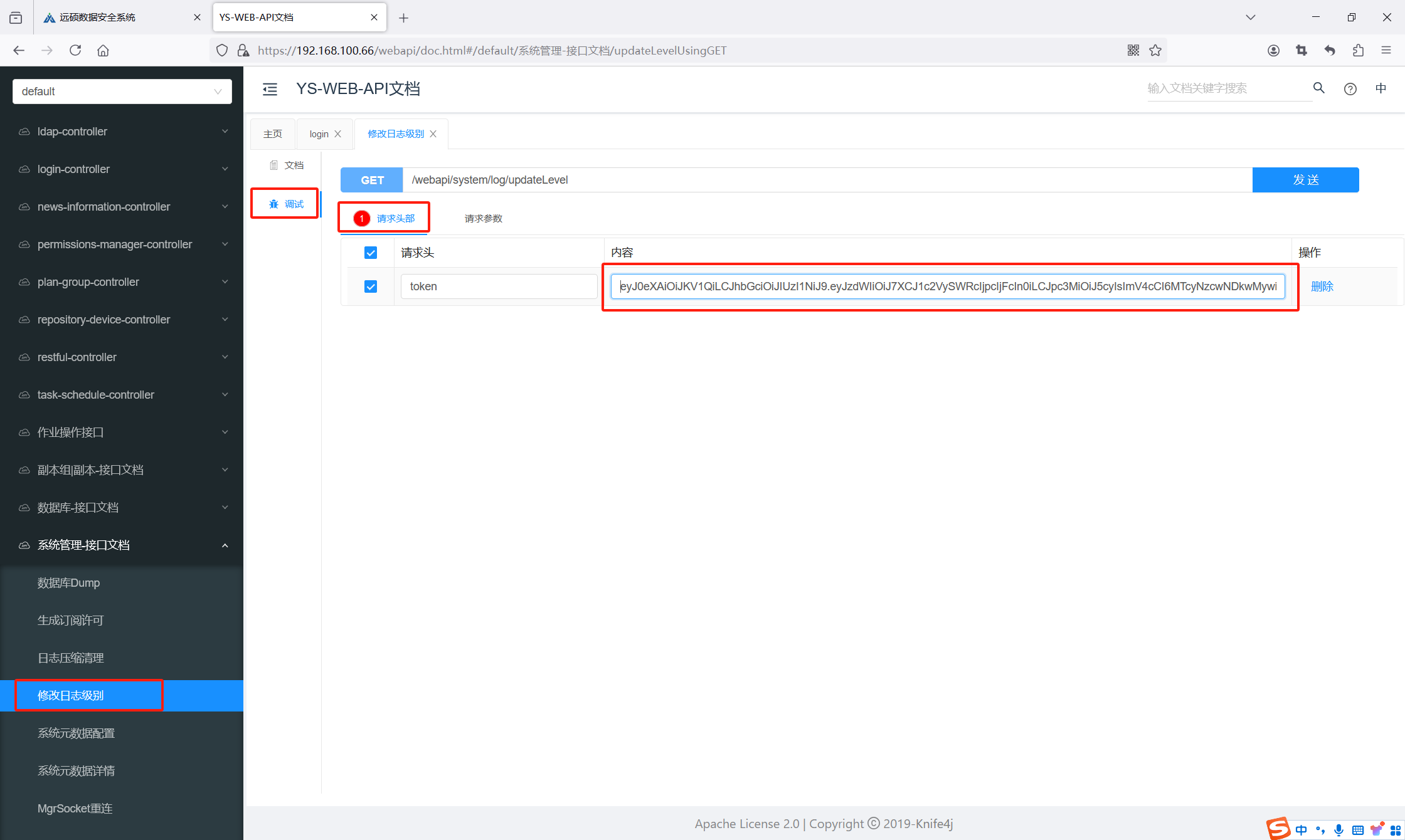Click the document keyword search field

point(1226,88)
